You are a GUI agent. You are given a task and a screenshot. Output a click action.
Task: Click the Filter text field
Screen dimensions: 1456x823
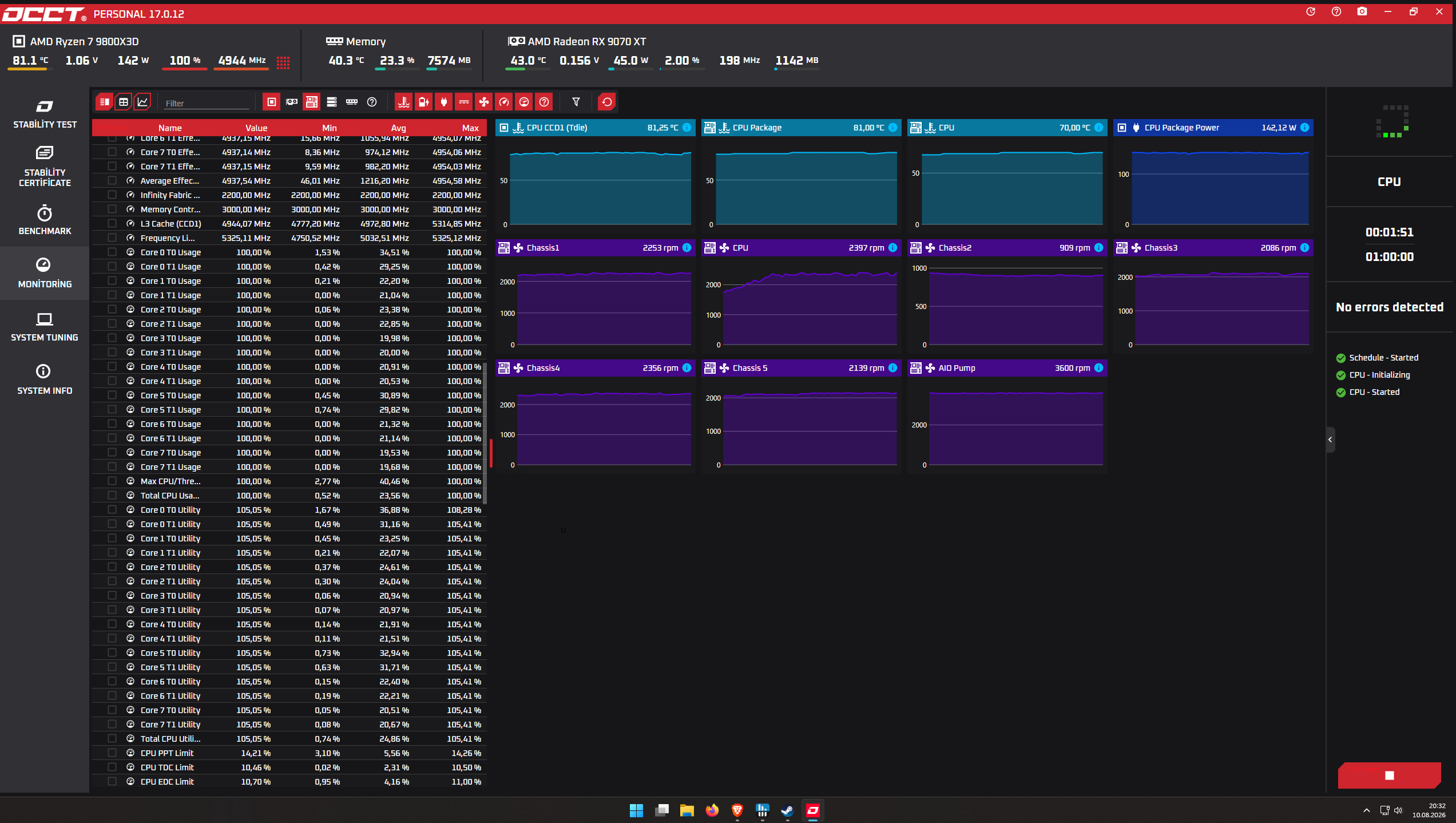pyautogui.click(x=207, y=104)
